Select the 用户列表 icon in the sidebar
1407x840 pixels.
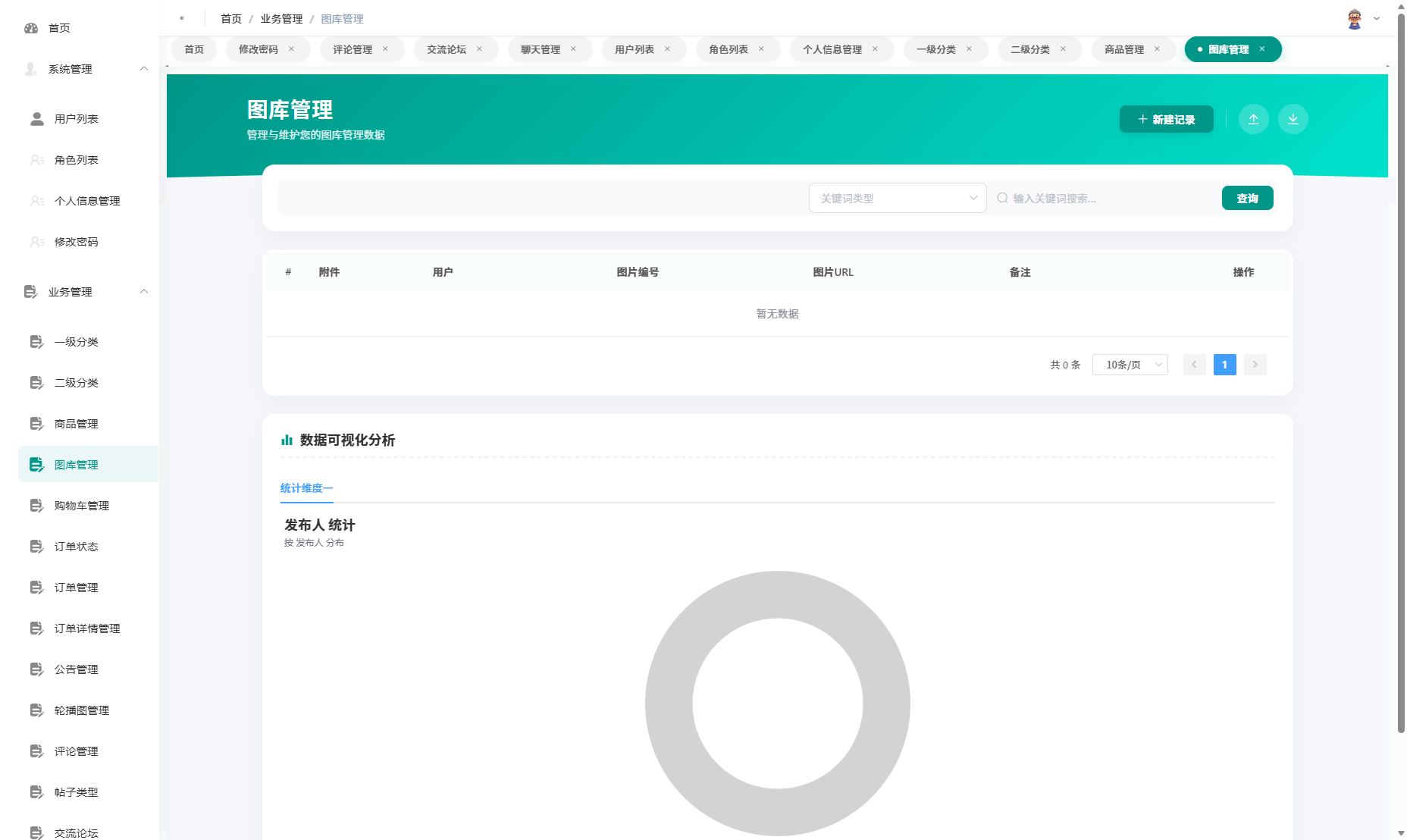(x=35, y=118)
